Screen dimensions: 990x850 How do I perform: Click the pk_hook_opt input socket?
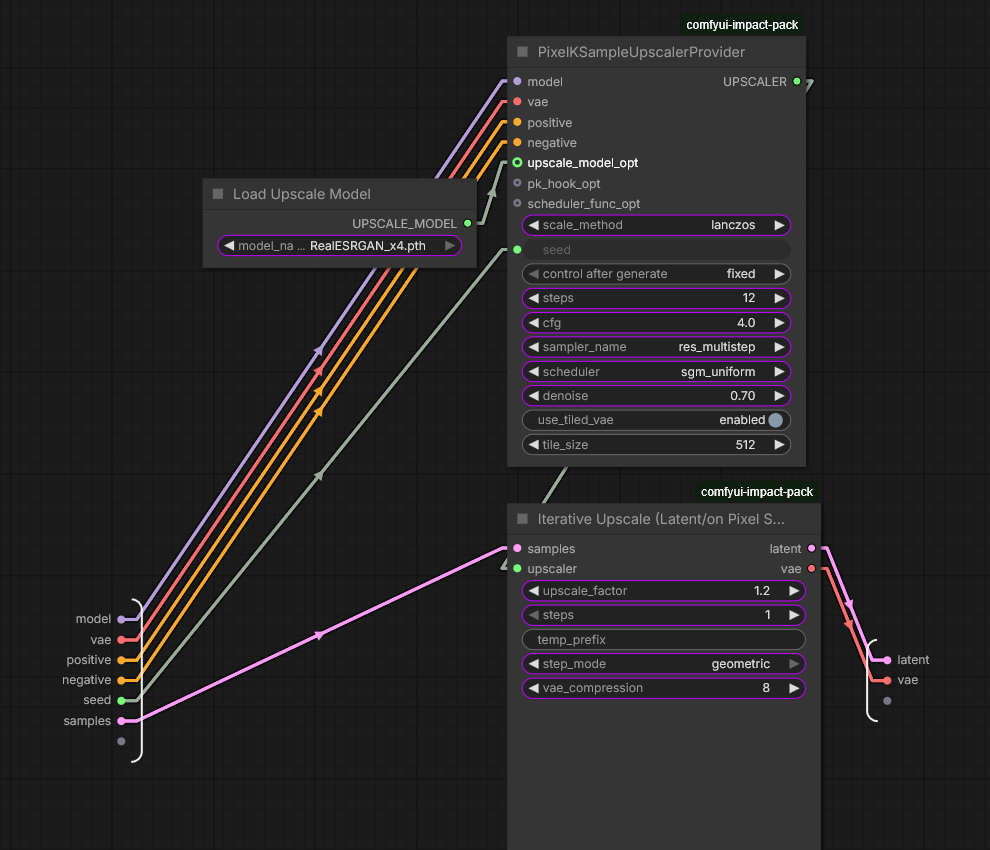click(x=517, y=183)
